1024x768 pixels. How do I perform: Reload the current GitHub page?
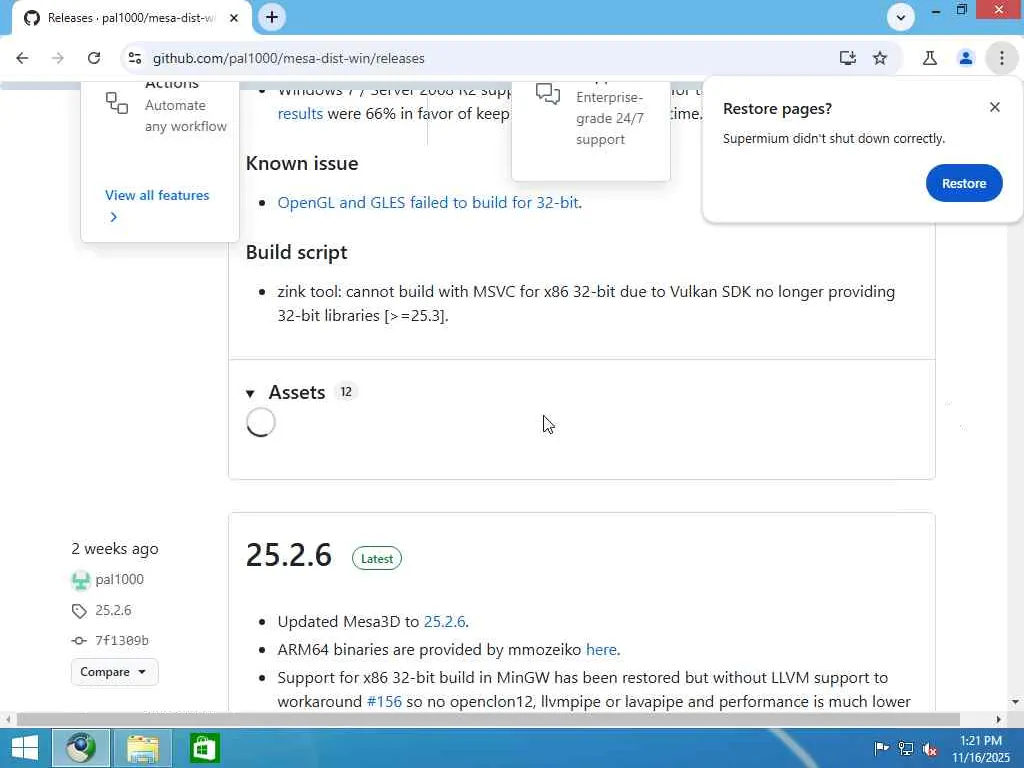click(94, 58)
